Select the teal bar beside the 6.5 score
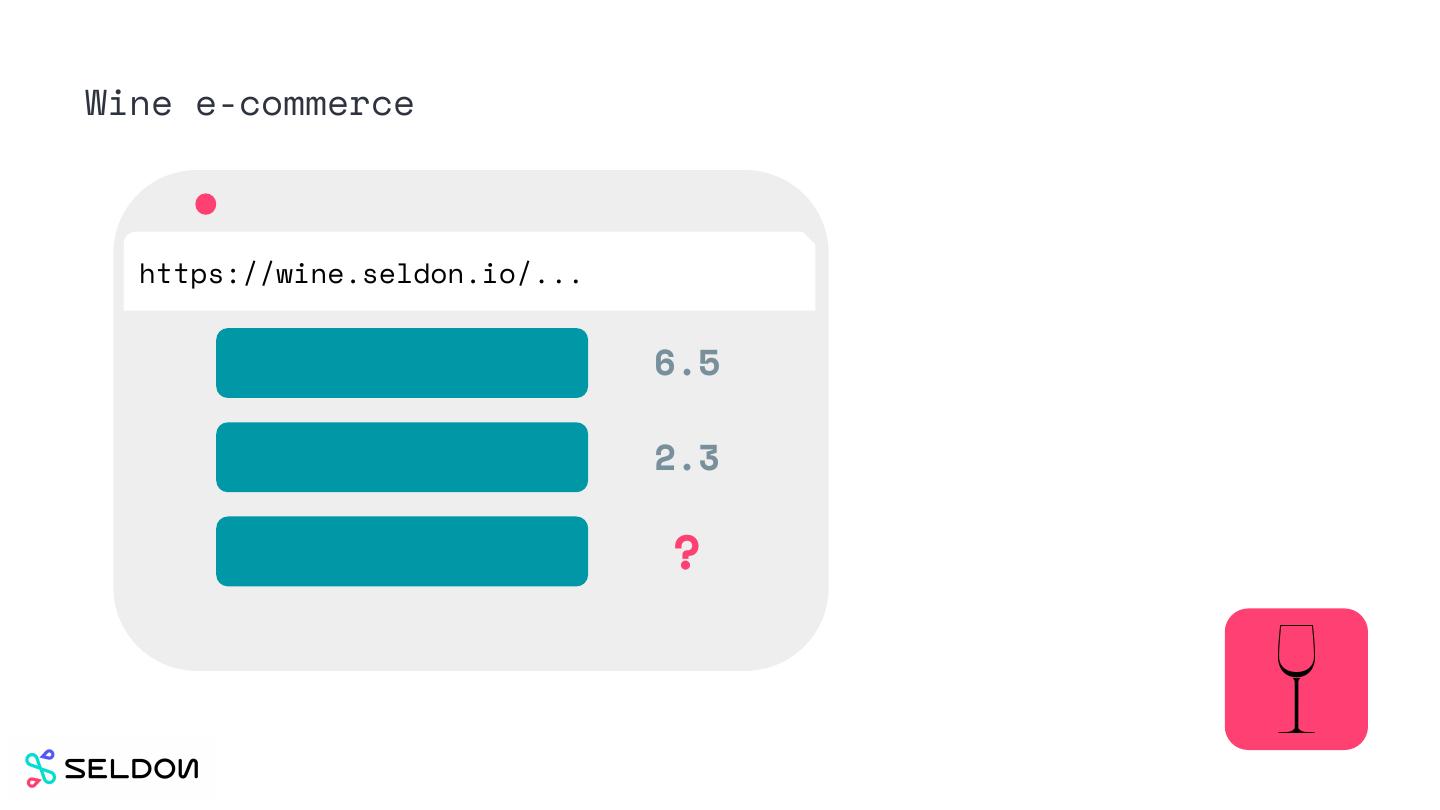Viewport: 1440px width, 810px height. 402,363
